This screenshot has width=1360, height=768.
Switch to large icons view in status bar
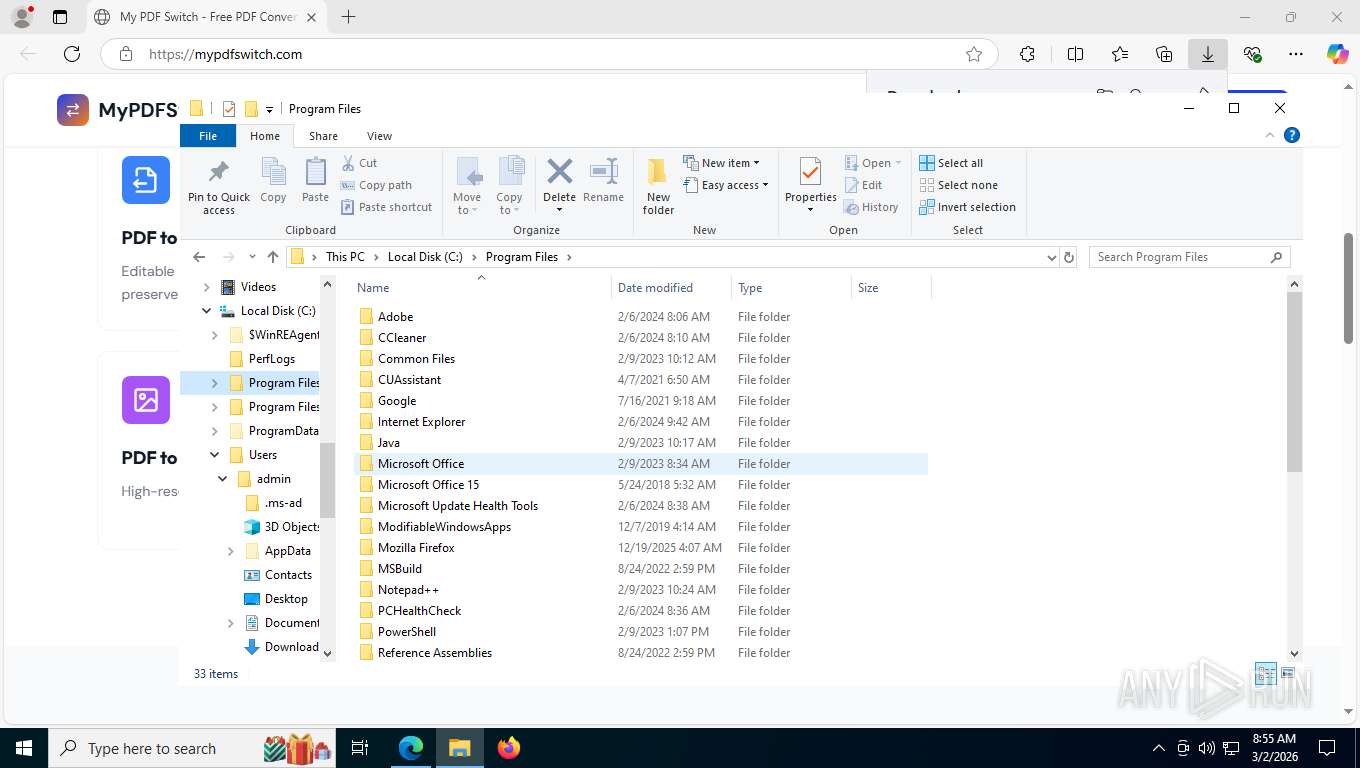coord(1288,673)
